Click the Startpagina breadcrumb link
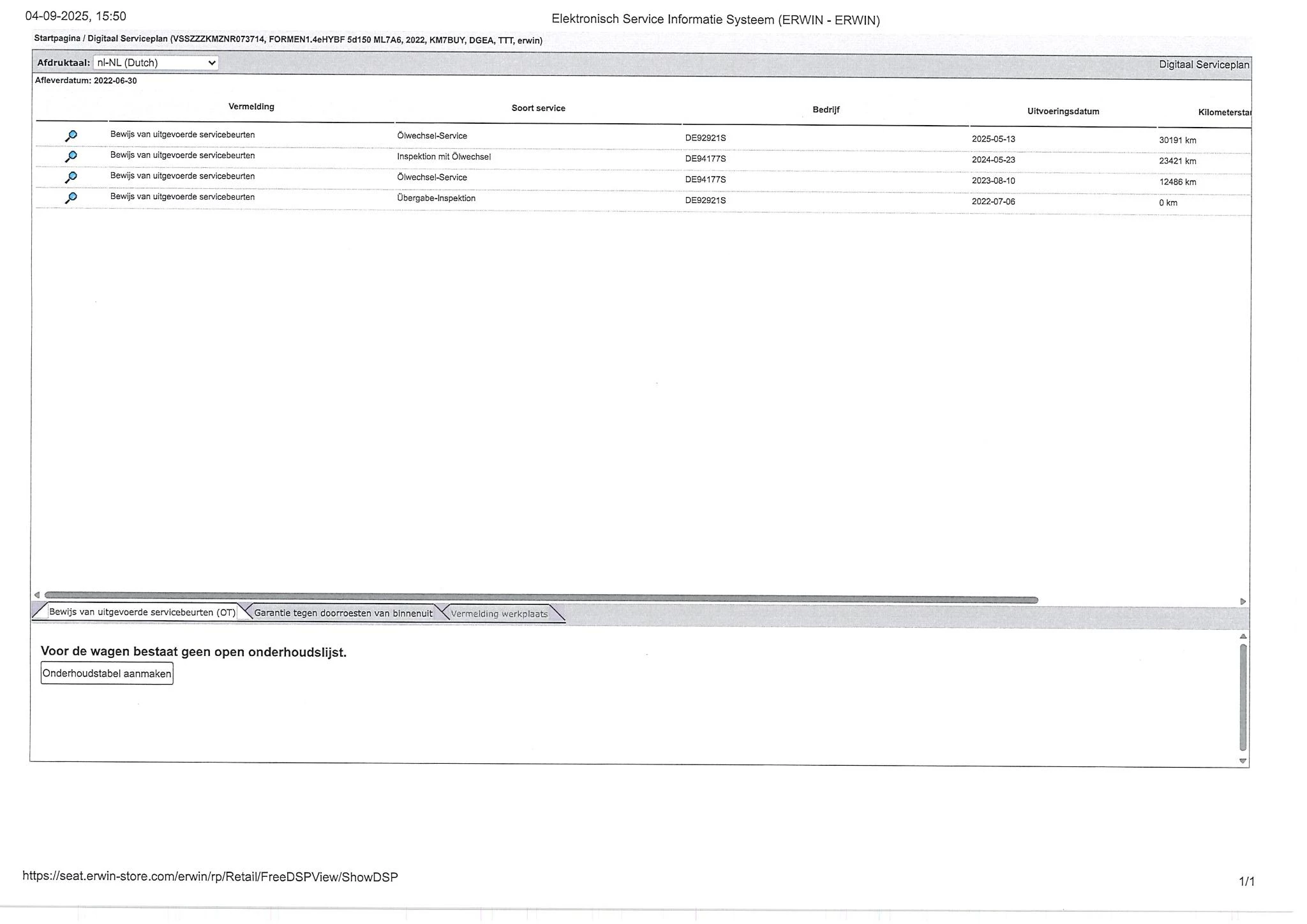Image resolution: width=1307 pixels, height=924 pixels. point(57,38)
